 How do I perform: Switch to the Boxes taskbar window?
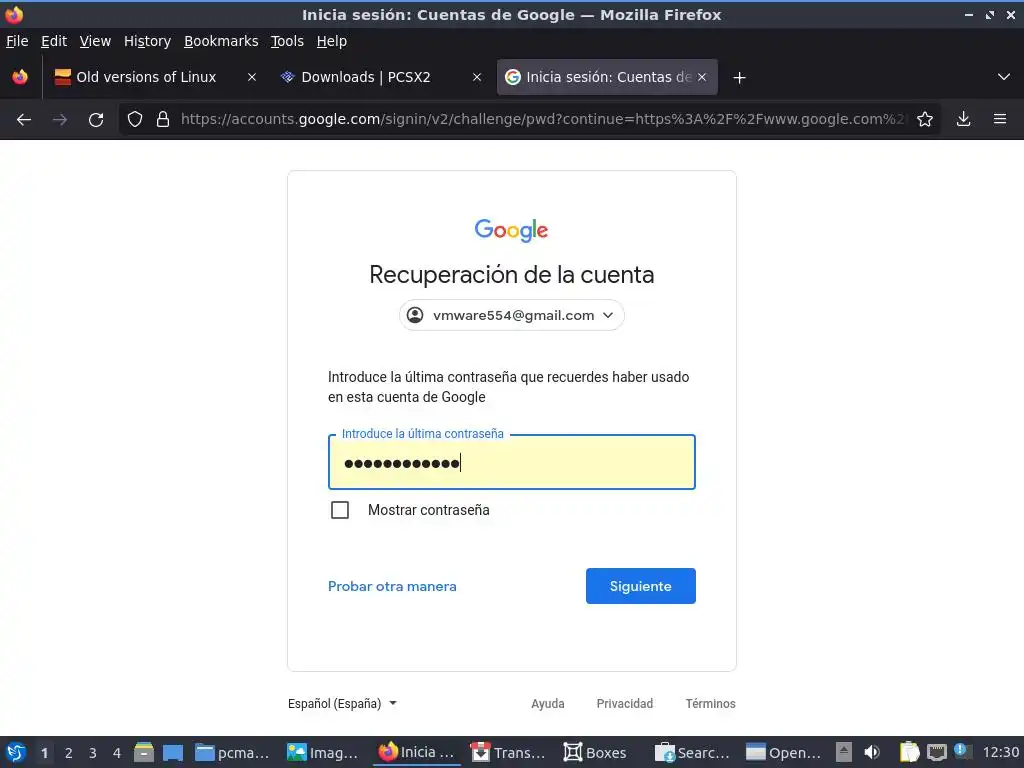pos(595,752)
